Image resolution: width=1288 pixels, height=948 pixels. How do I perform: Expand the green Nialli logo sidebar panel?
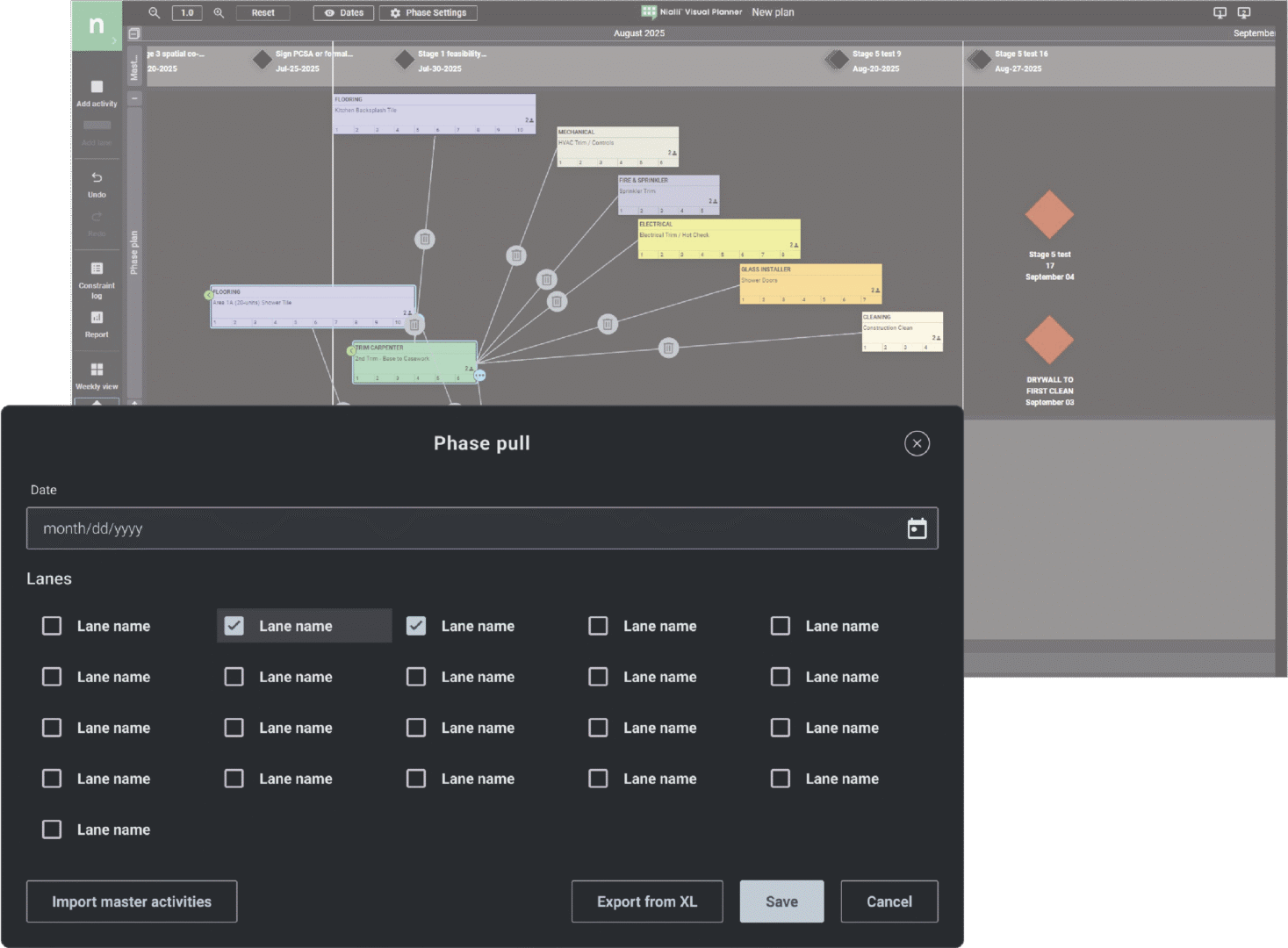[x=114, y=40]
